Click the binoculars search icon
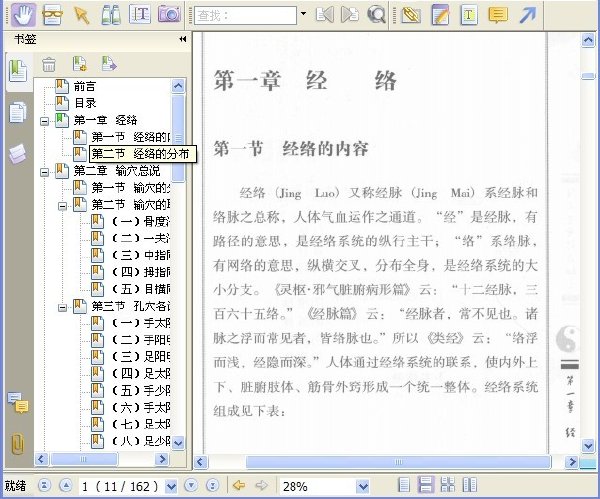This screenshot has height=499, width=600. click(x=111, y=15)
